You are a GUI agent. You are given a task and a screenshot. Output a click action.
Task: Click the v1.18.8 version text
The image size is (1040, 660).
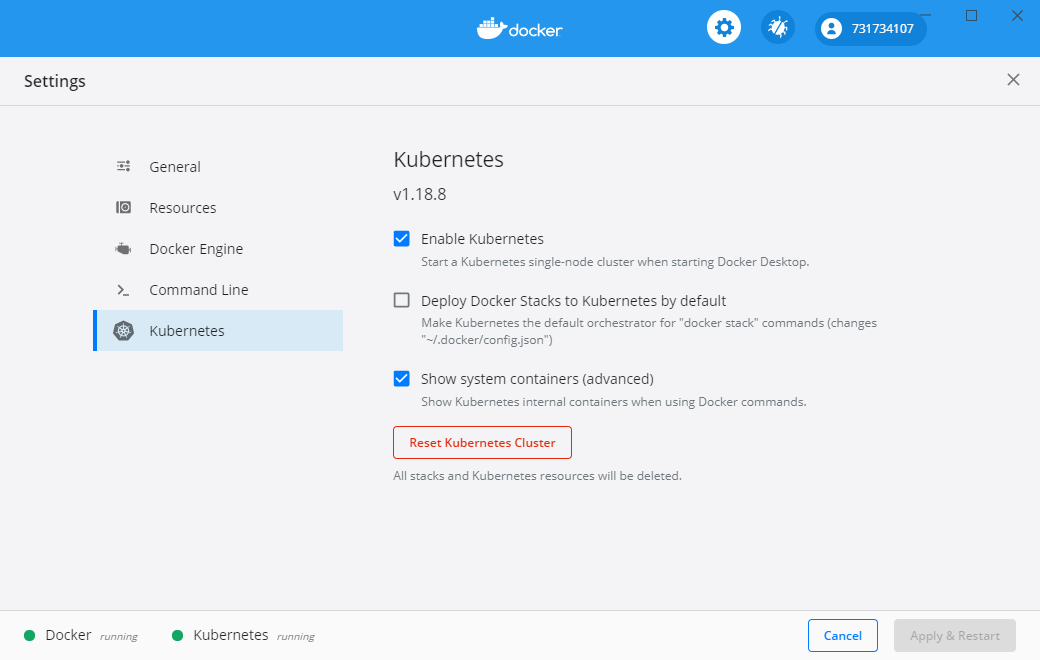(420, 194)
